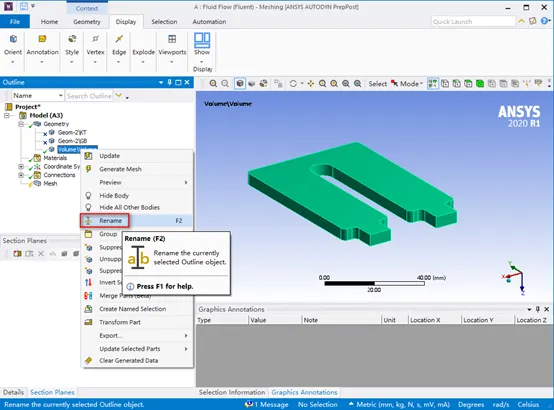The image size is (554, 410).
Task: Open the Edge display options
Action: [119, 48]
